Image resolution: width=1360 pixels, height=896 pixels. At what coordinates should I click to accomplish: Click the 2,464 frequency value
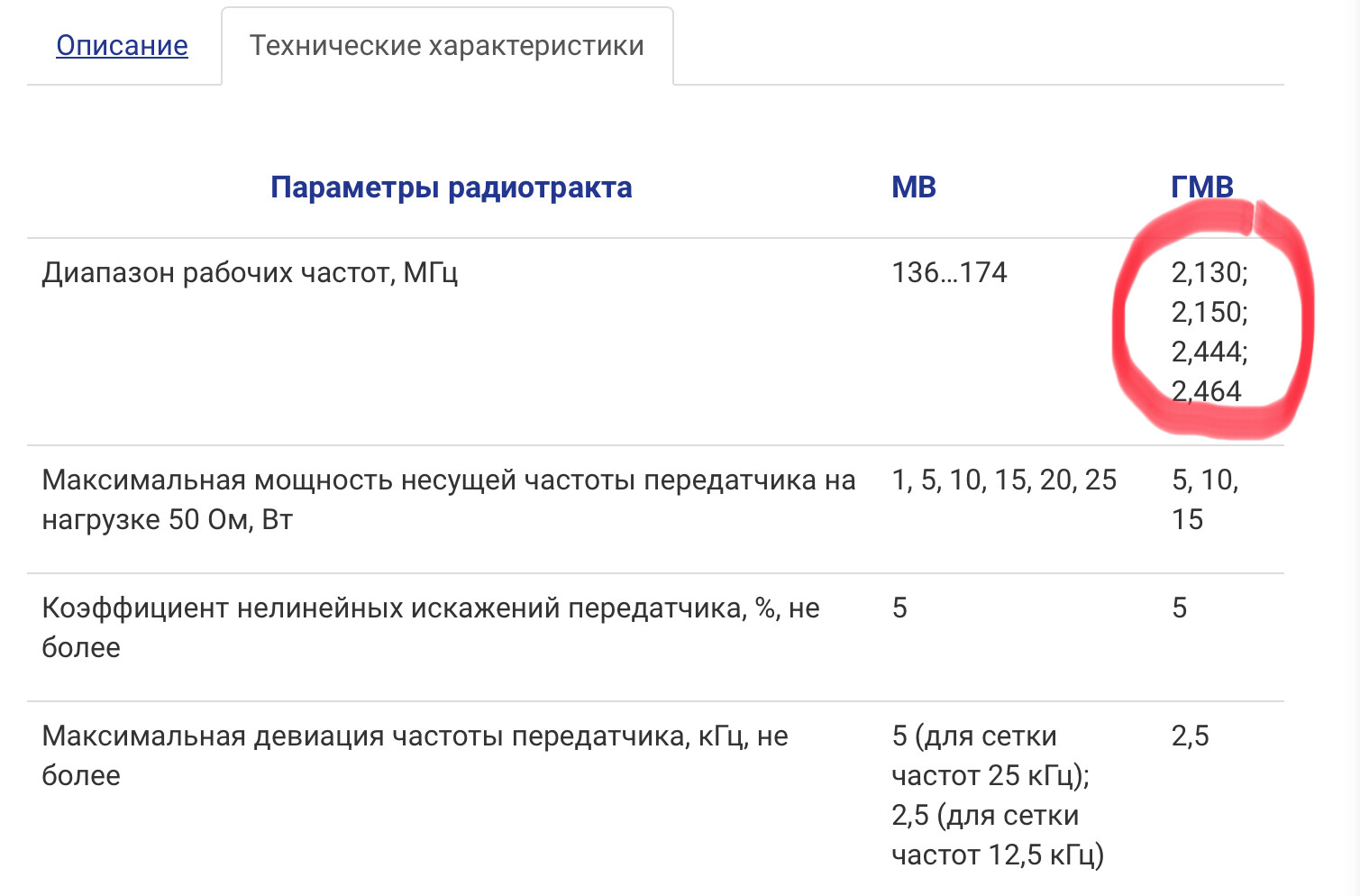click(x=1206, y=391)
